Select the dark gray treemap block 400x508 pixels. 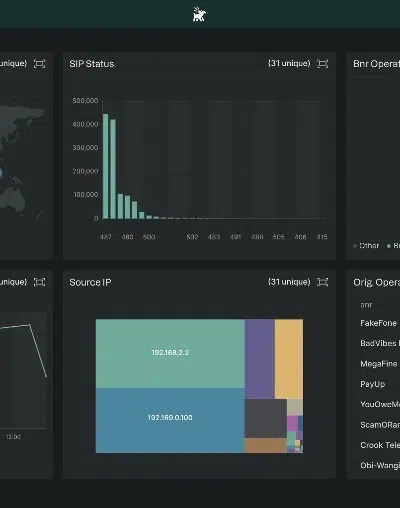[266, 418]
